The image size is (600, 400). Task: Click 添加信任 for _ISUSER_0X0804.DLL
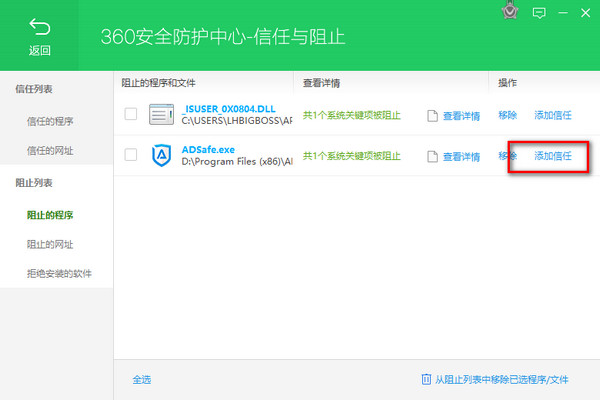tap(553, 115)
